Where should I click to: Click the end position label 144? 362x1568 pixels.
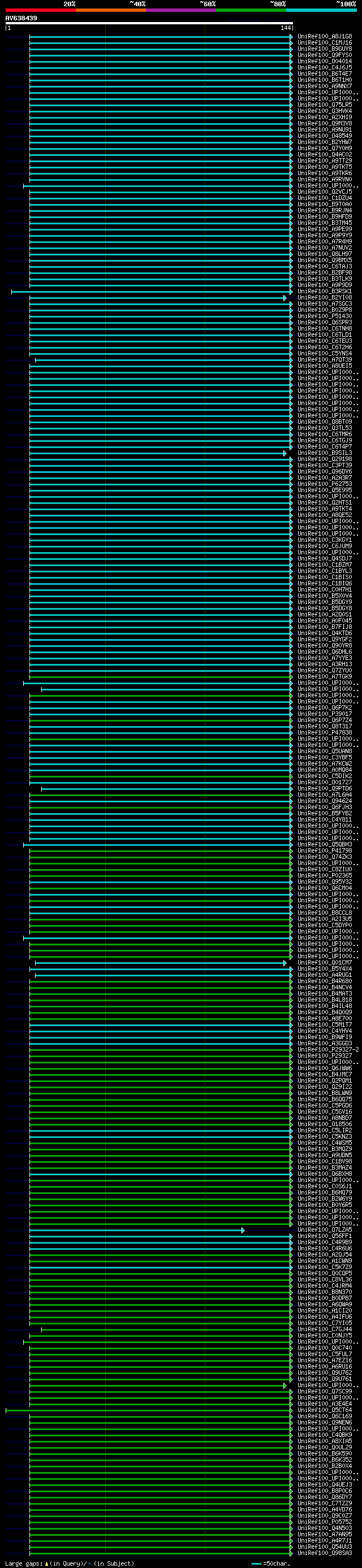pos(286,28)
